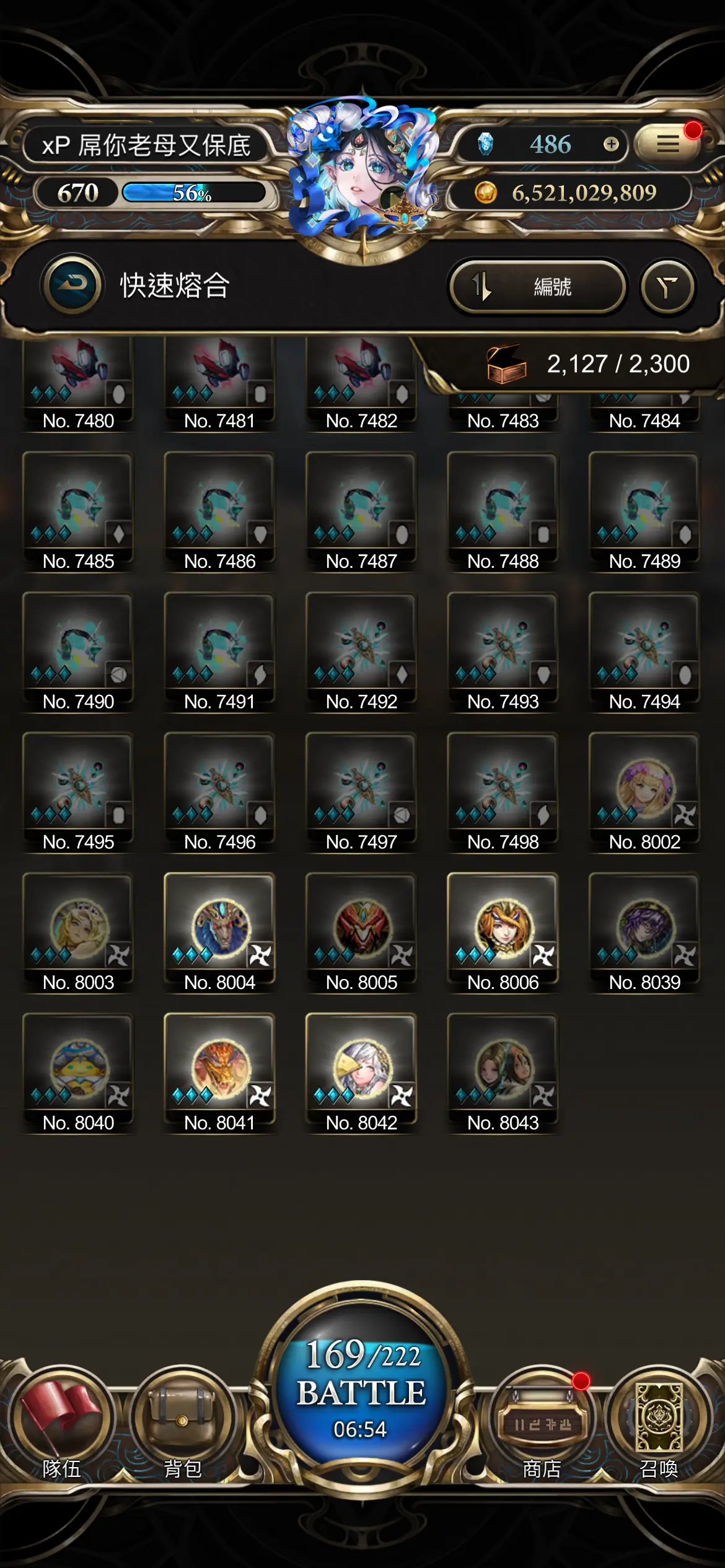The image size is (725, 1568).
Task: Select card No. 8042
Action: click(x=361, y=1074)
